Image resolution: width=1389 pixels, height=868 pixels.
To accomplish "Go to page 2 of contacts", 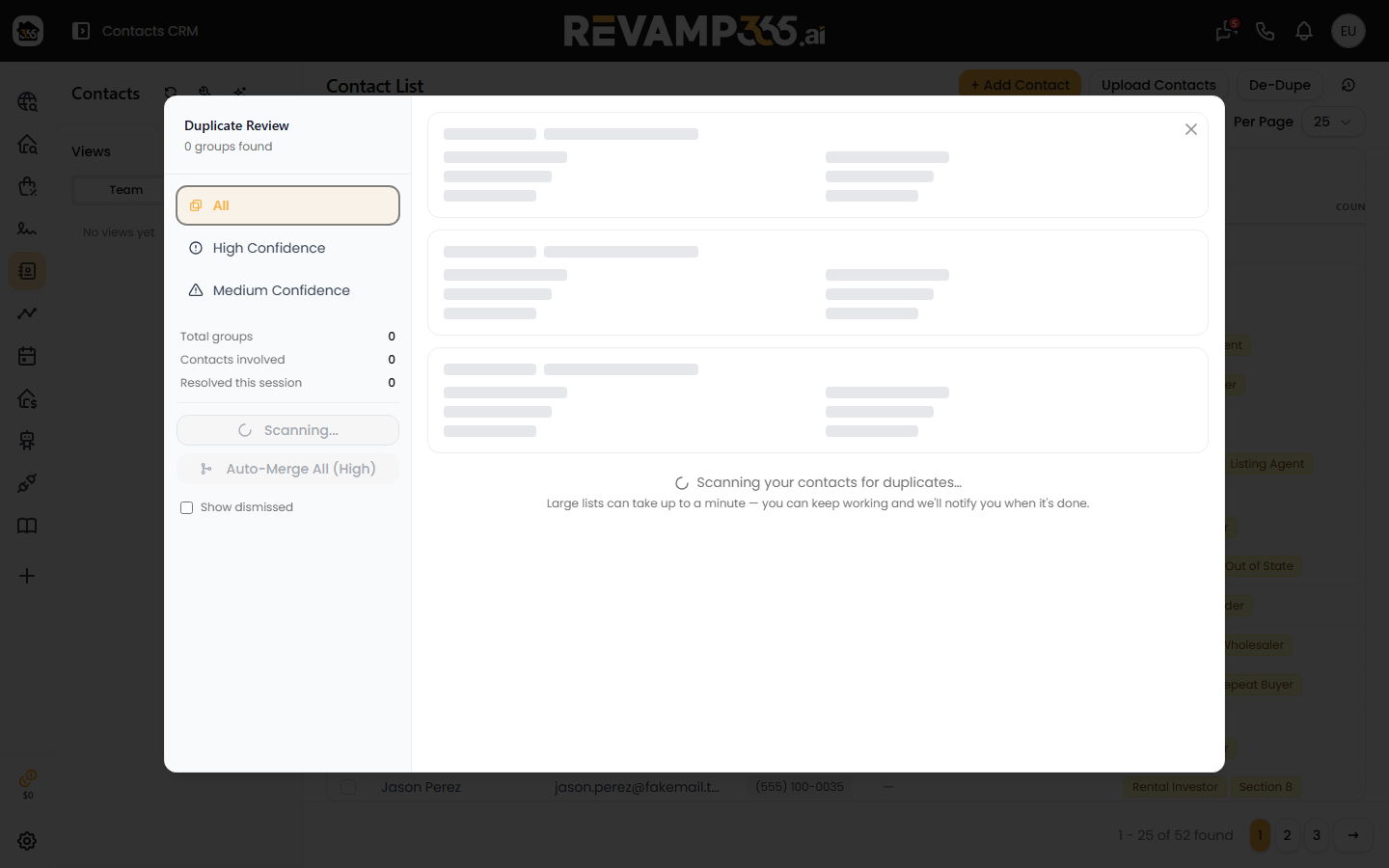I will (x=1287, y=835).
